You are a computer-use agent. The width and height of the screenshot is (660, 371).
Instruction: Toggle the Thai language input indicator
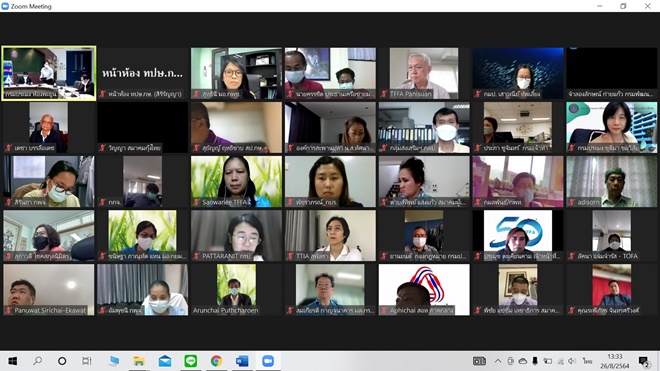tap(587, 361)
